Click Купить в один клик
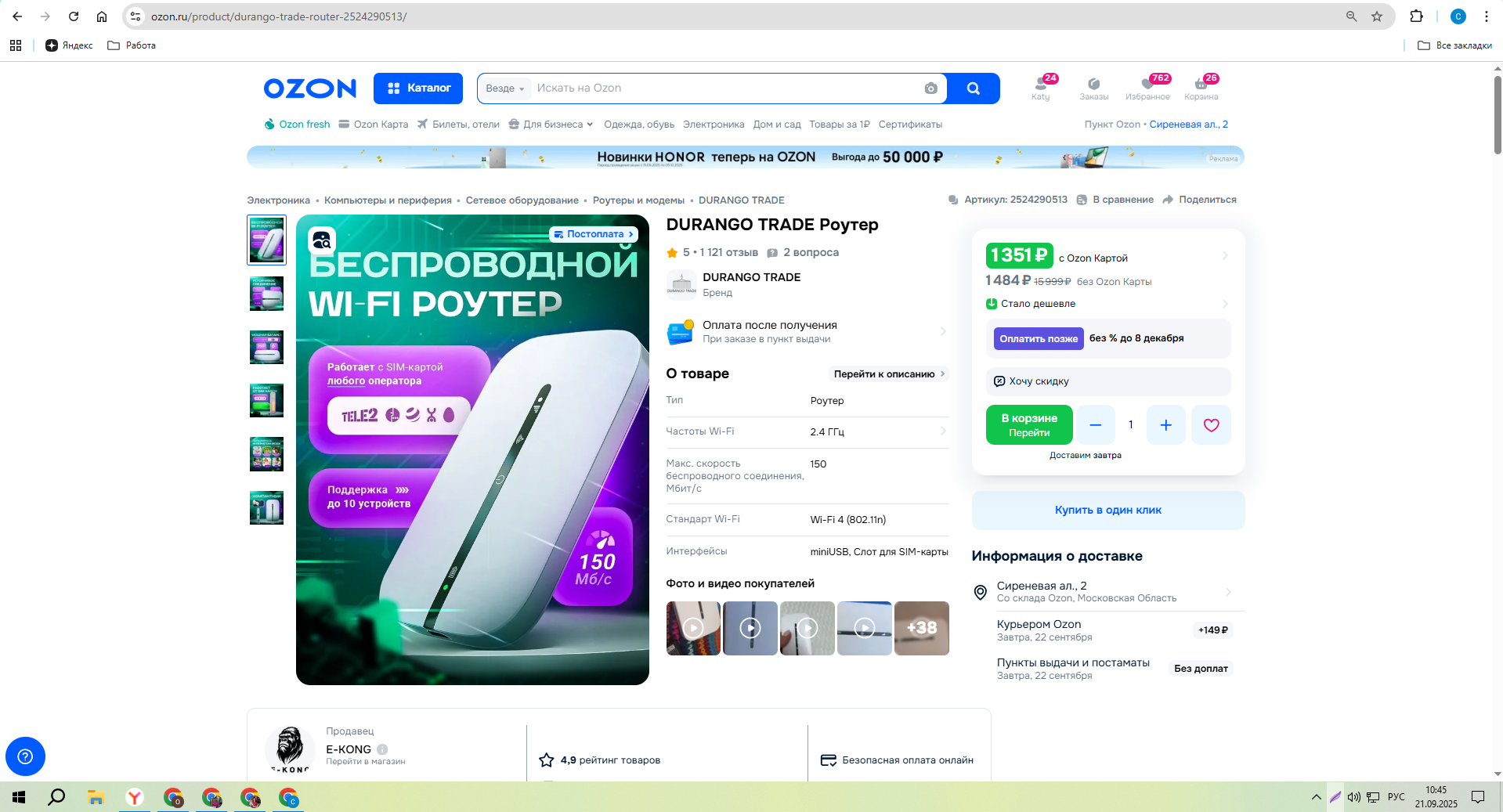Image resolution: width=1503 pixels, height=812 pixels. pos(1107,510)
